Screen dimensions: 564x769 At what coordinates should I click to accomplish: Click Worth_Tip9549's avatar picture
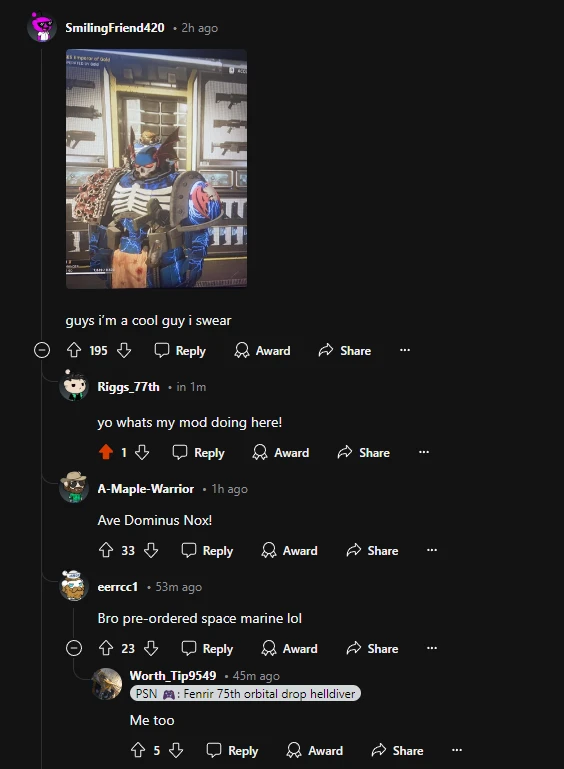[107, 684]
